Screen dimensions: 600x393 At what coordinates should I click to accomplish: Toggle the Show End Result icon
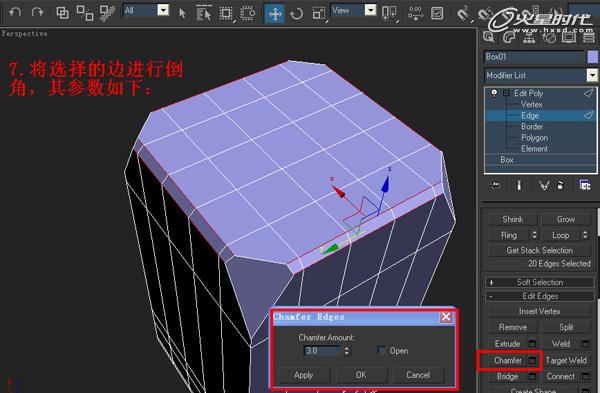pos(519,186)
